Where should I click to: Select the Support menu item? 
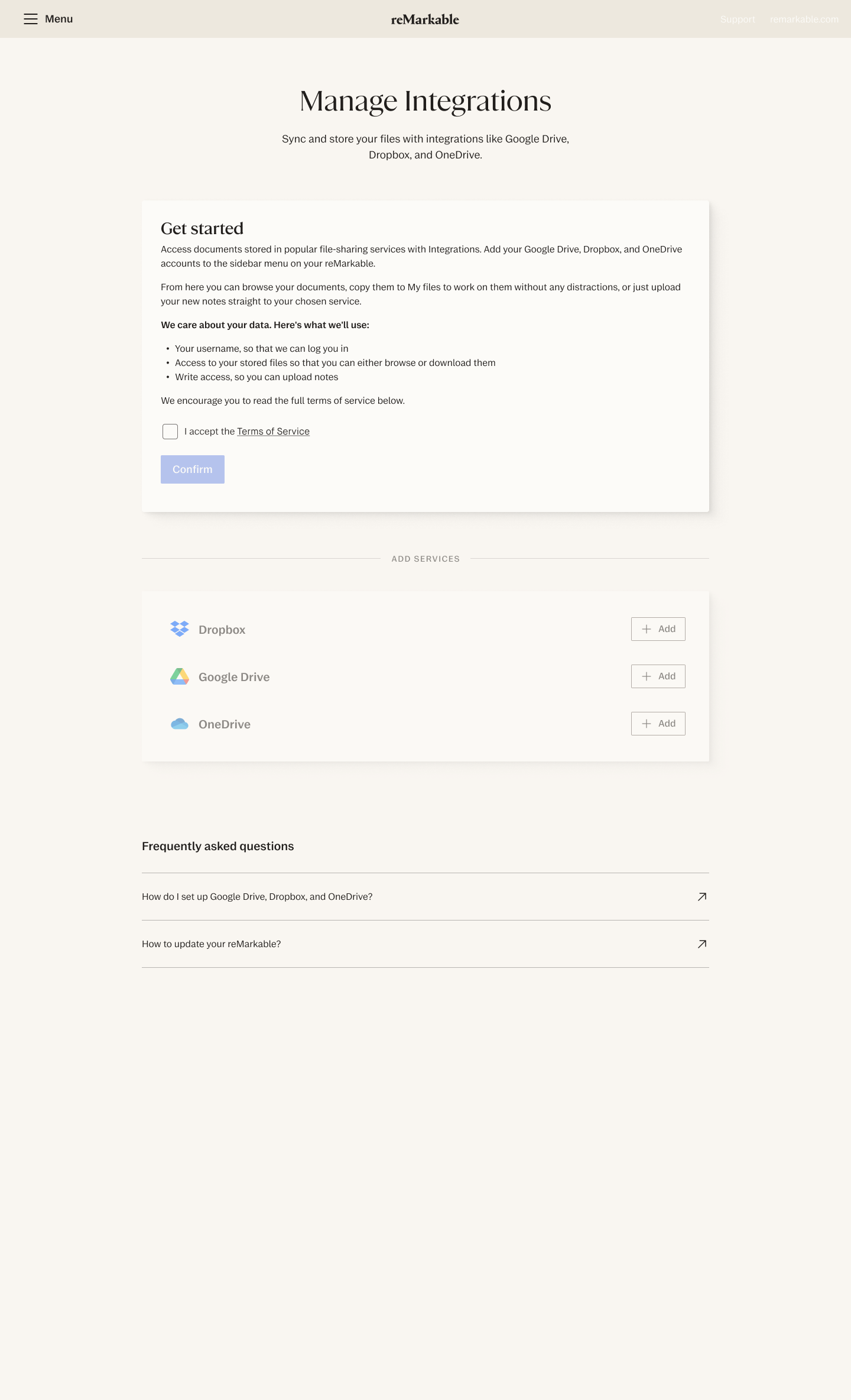[737, 18]
